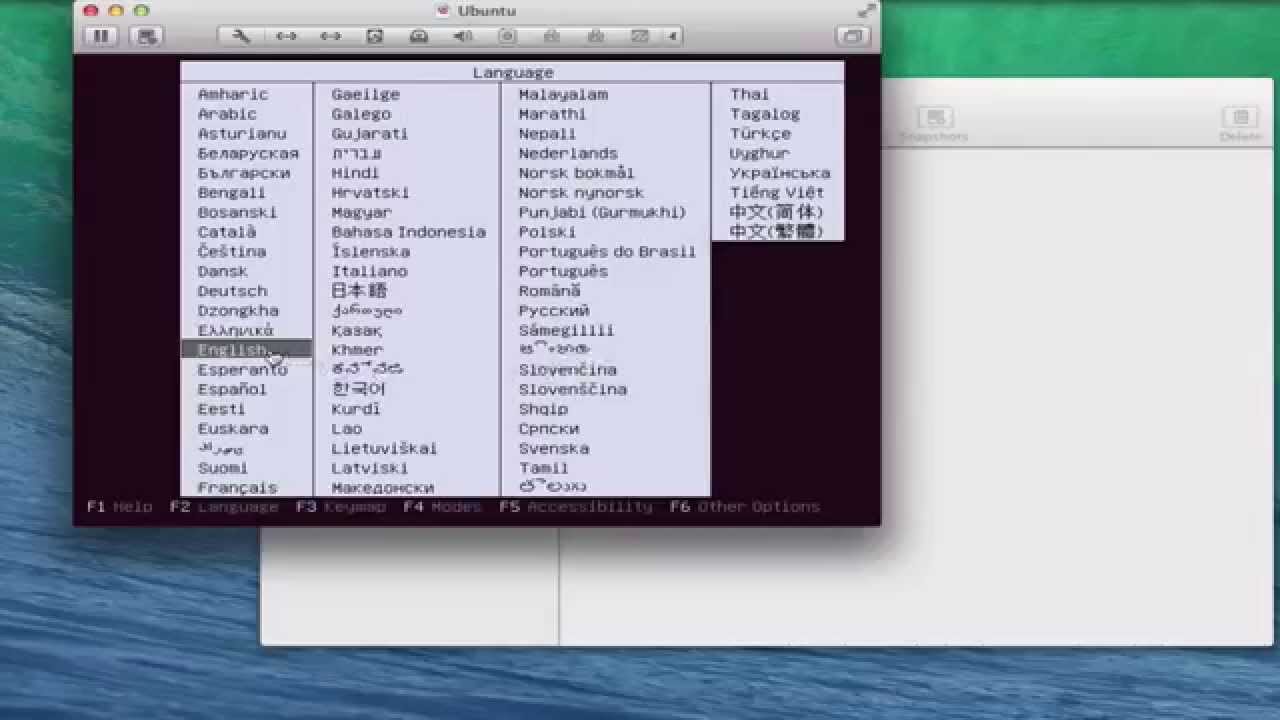The image size is (1280, 720).
Task: Choose Malayalam language
Action: click(x=563, y=94)
